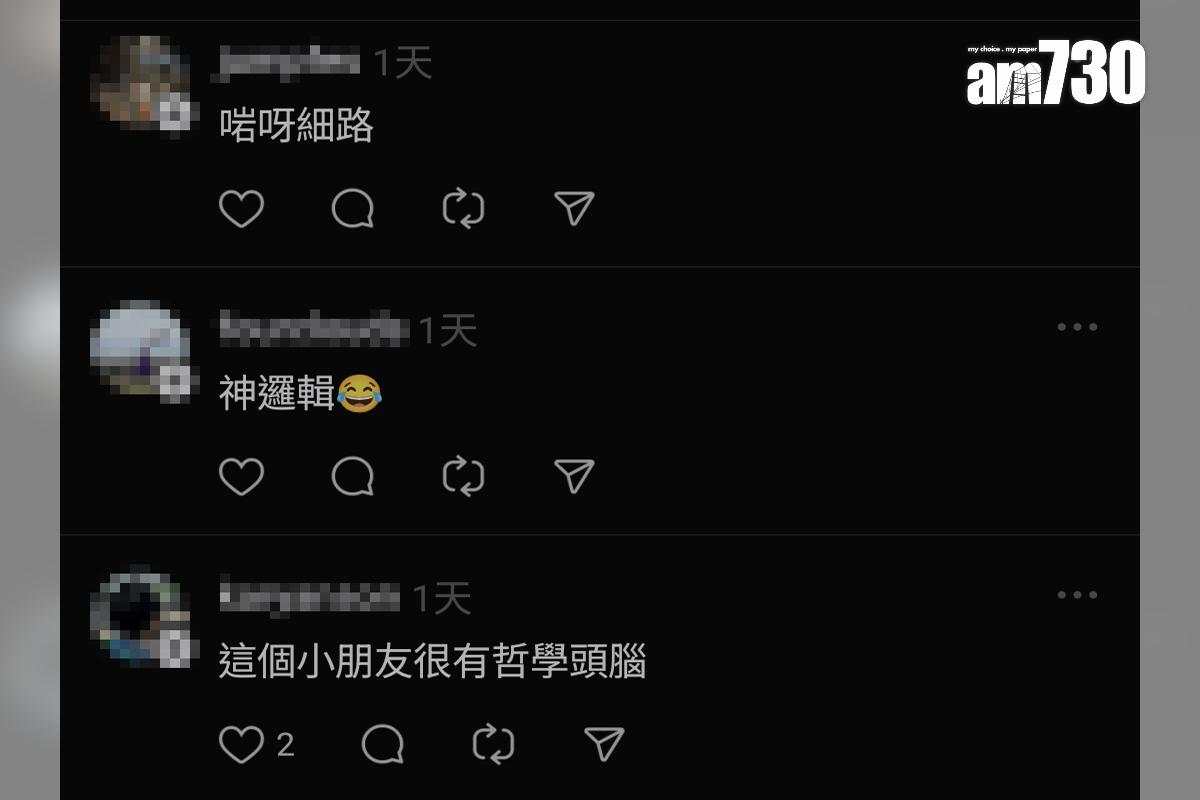Open username above 神邏輯 comment
This screenshot has width=1200, height=800.
click(313, 329)
